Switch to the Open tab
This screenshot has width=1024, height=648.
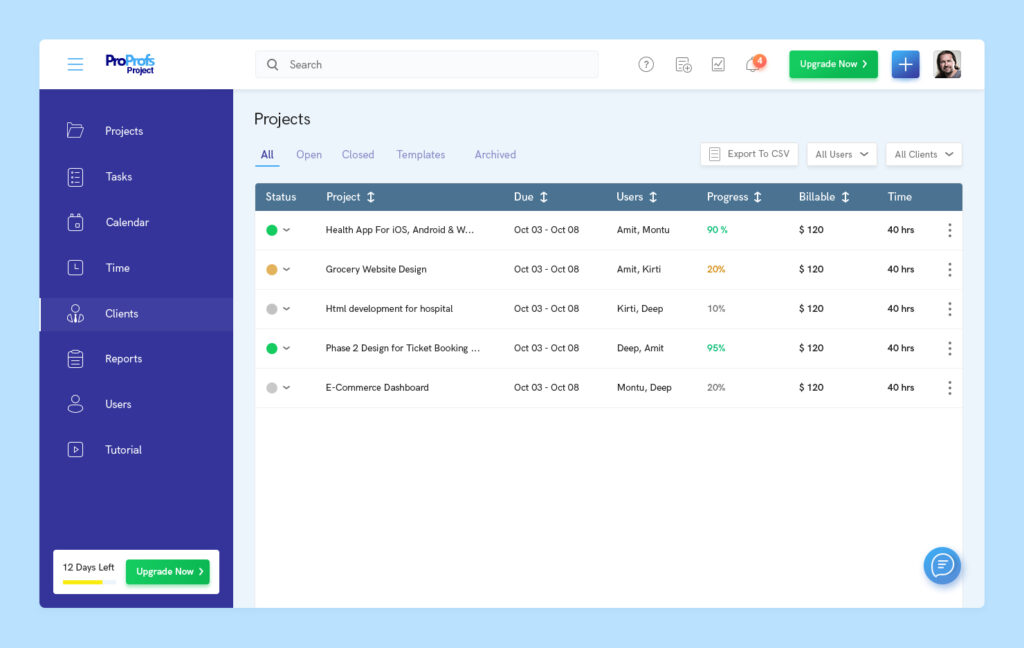tap(309, 155)
